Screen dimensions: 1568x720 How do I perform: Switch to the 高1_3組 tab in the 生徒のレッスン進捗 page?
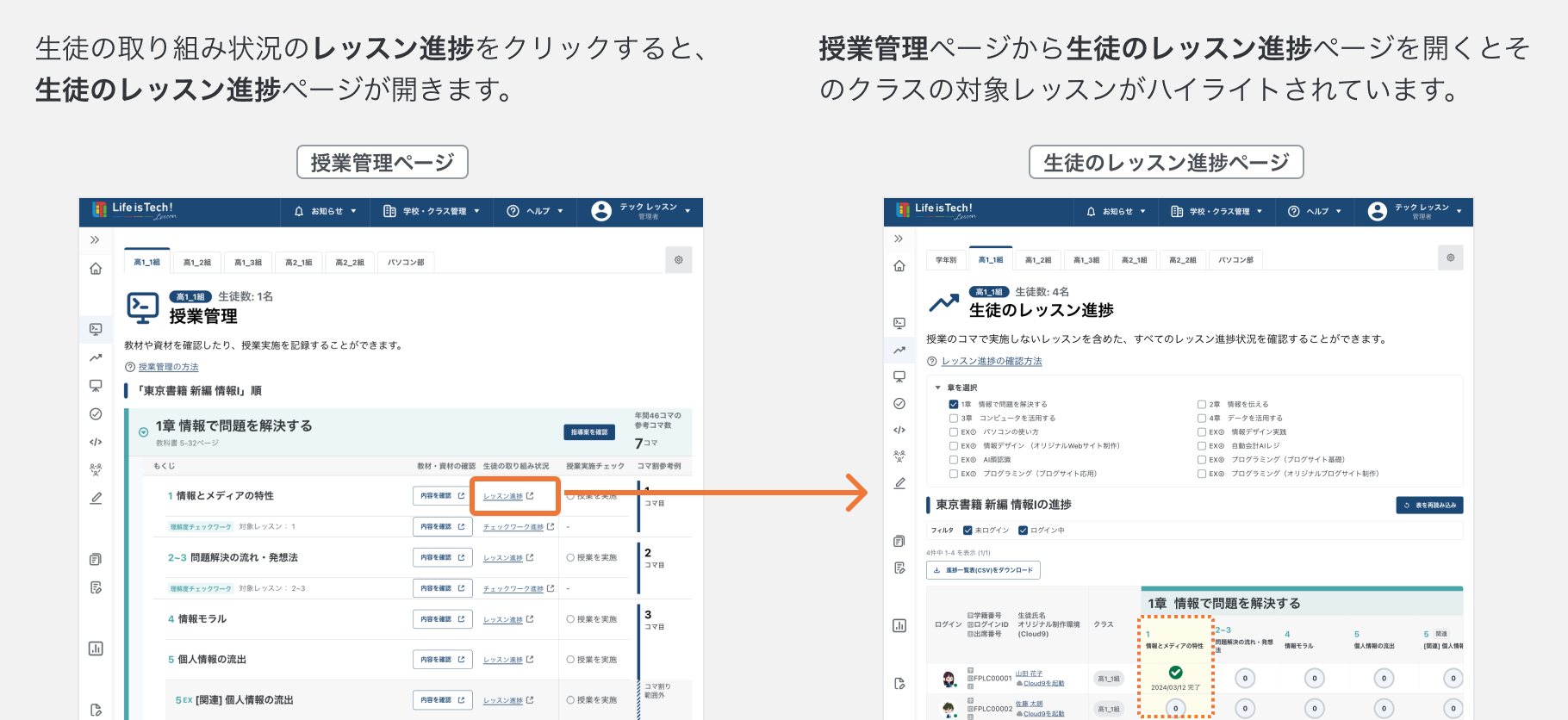tap(1086, 259)
